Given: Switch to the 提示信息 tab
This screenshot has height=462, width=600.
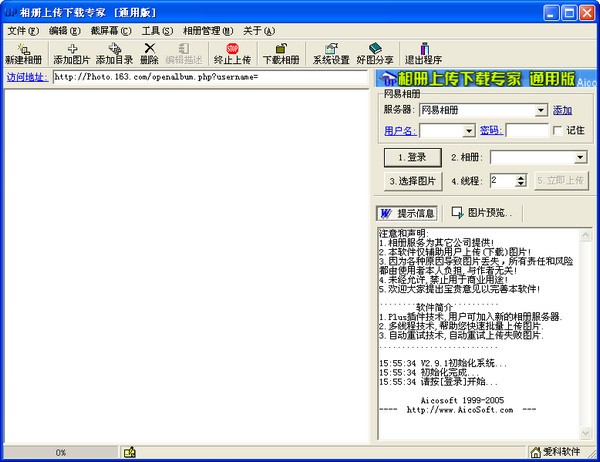Looking at the screenshot, I should (407, 213).
